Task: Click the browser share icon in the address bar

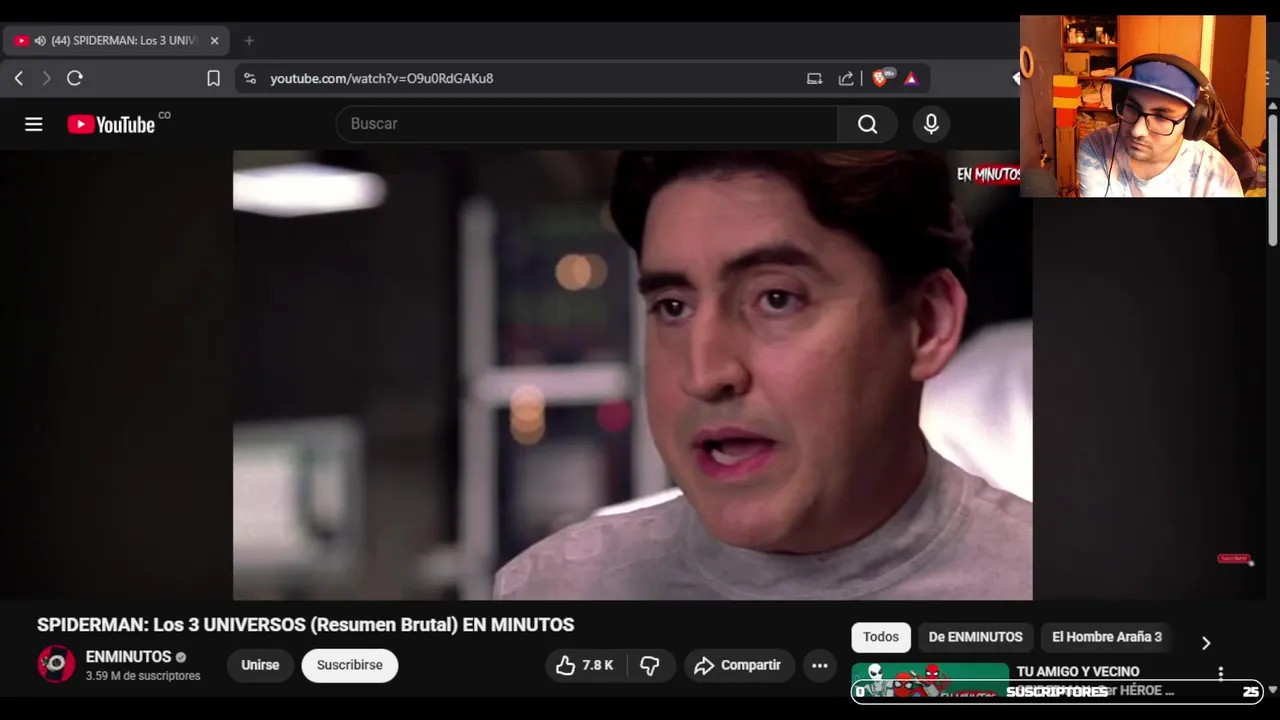Action: (x=846, y=78)
